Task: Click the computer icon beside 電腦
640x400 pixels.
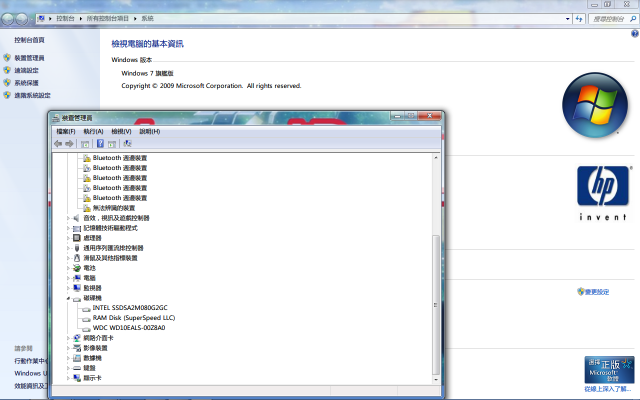Action: point(76,278)
